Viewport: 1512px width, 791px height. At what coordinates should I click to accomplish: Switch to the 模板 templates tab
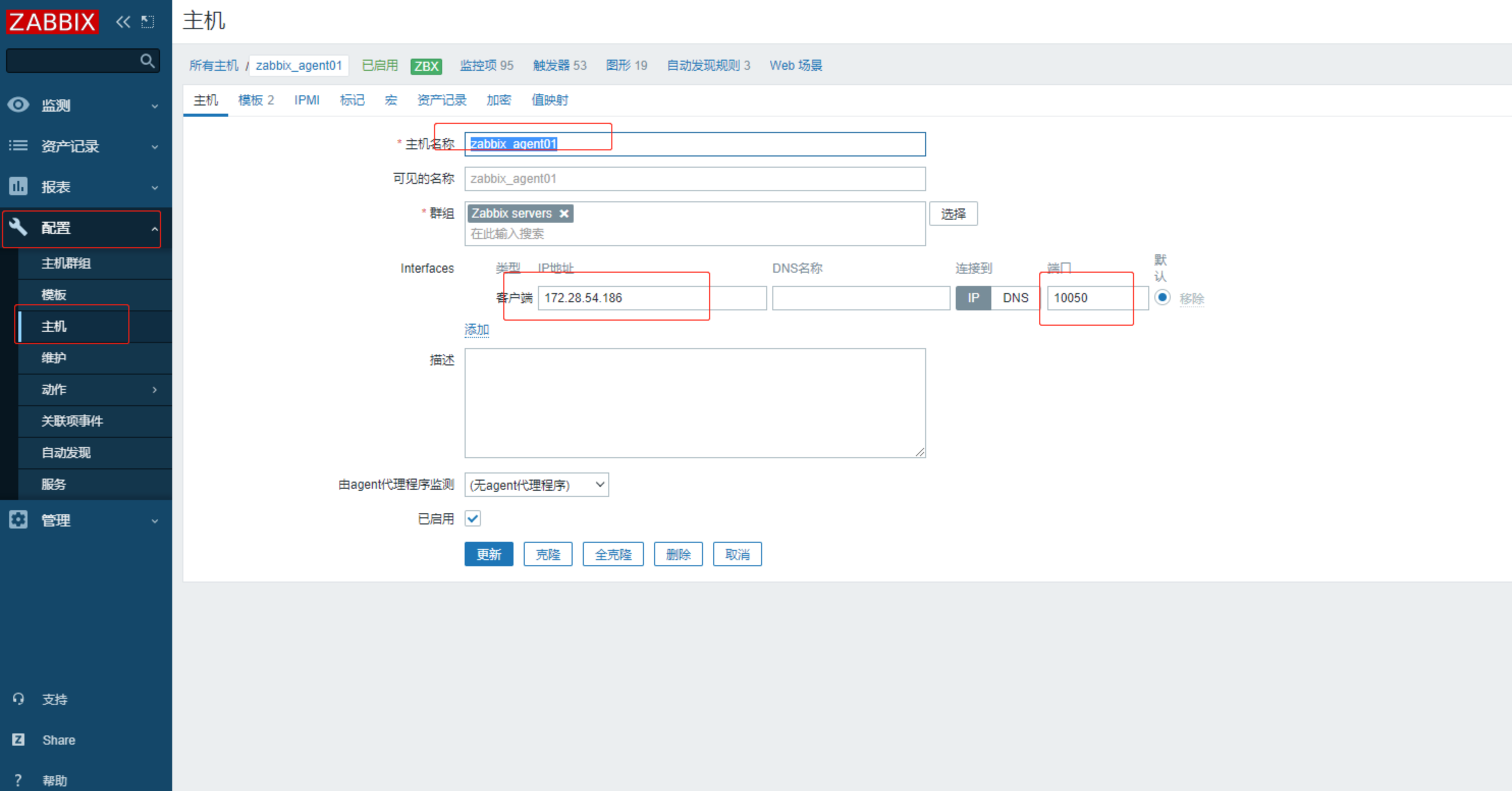click(x=256, y=100)
